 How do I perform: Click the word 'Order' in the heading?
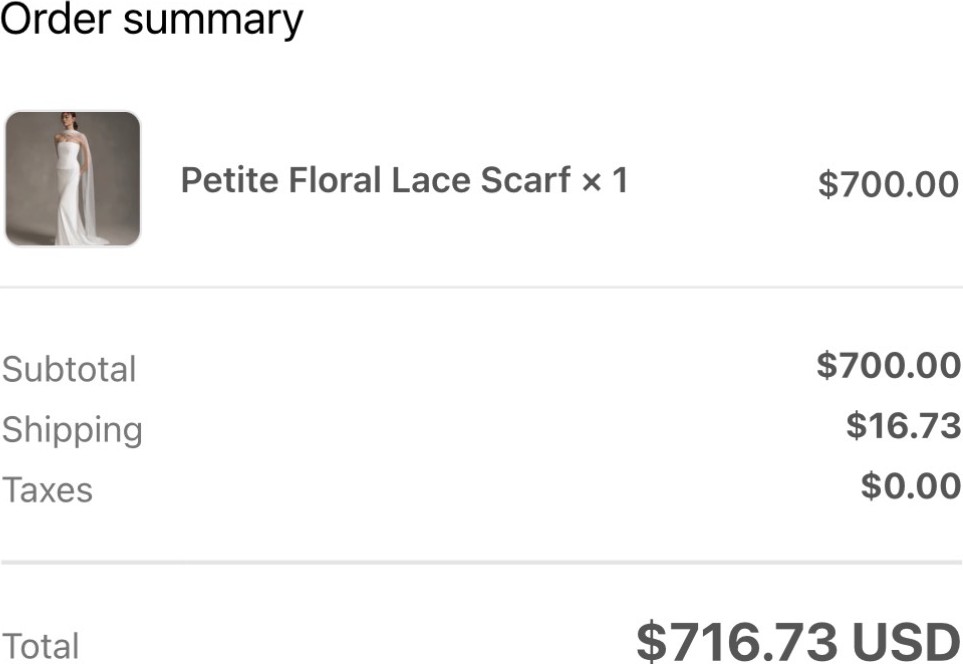57,19
